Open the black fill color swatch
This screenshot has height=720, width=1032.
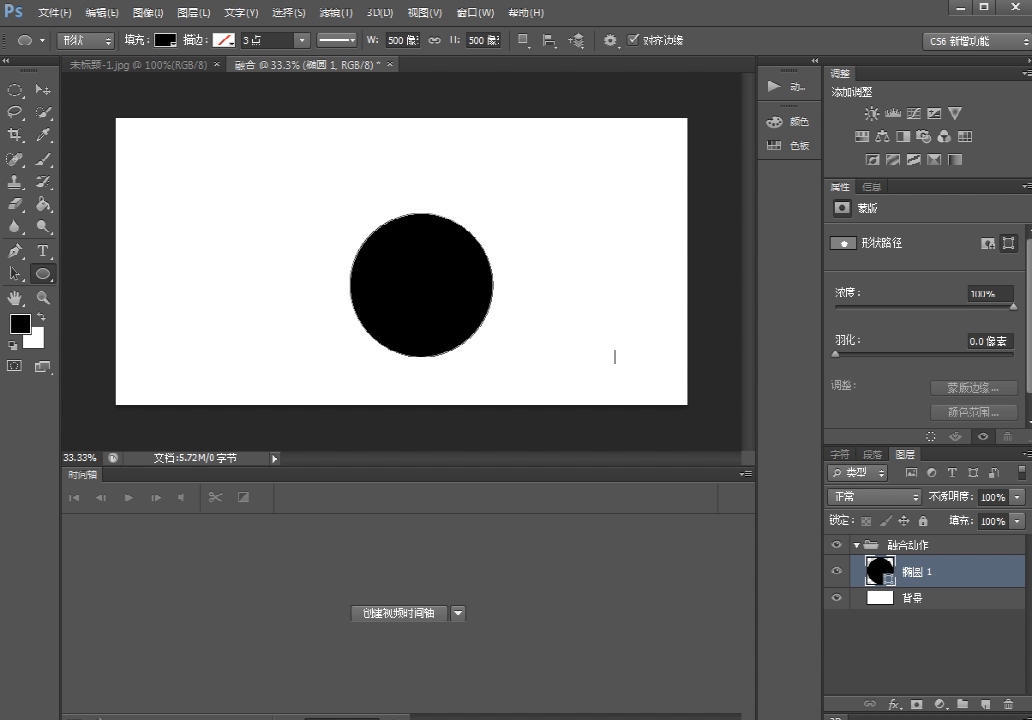tap(165, 40)
